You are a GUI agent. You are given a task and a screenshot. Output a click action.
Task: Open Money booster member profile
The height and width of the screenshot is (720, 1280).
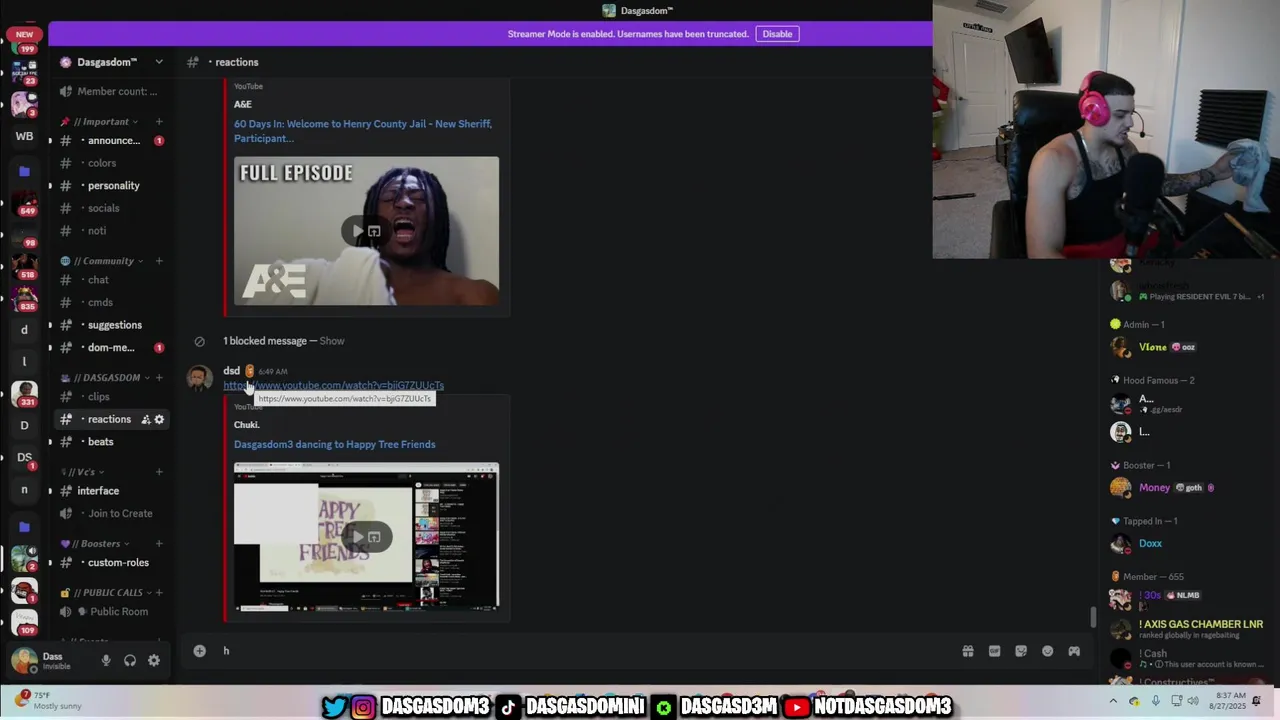(1154, 488)
